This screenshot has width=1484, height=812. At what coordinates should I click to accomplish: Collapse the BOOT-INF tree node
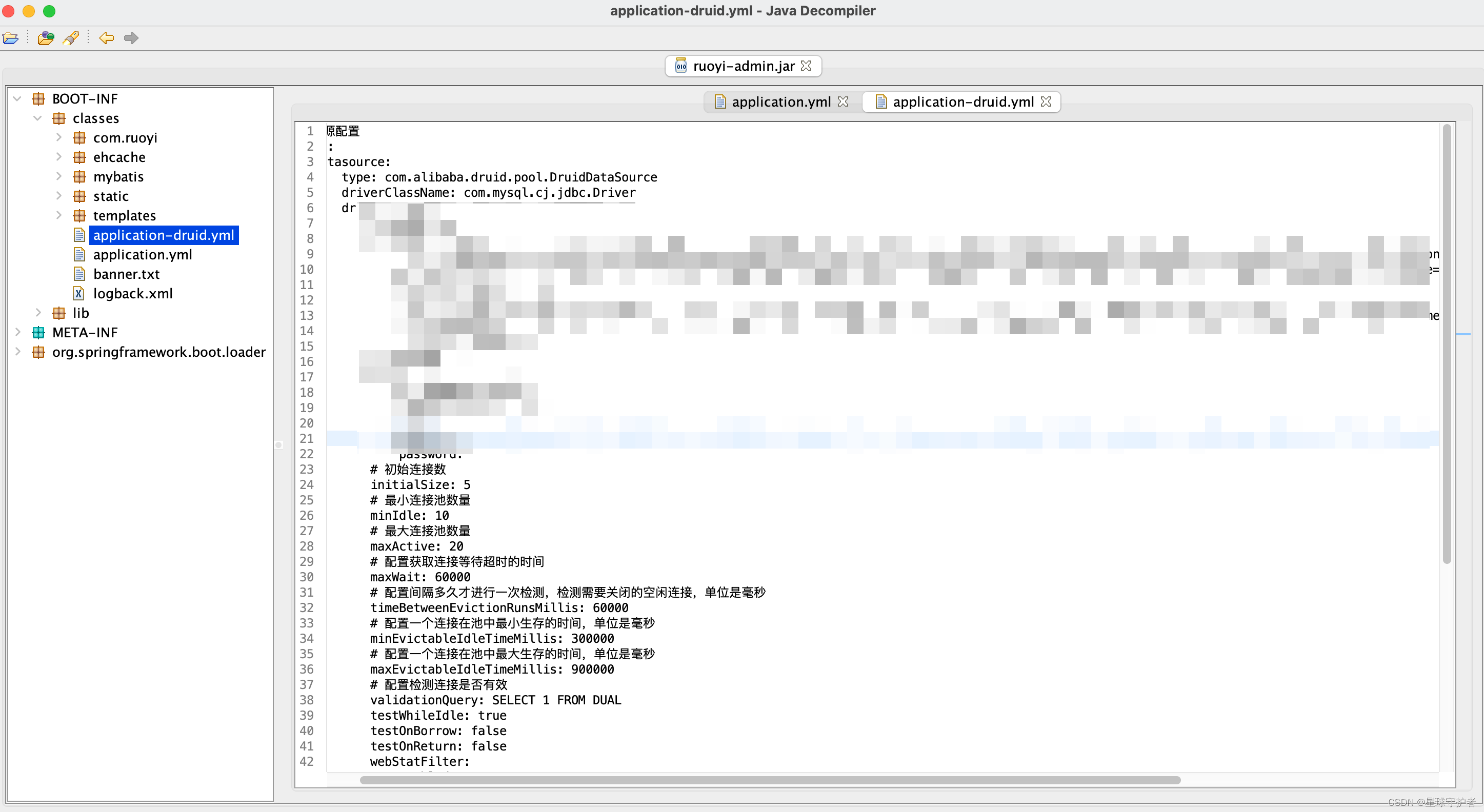[x=17, y=98]
